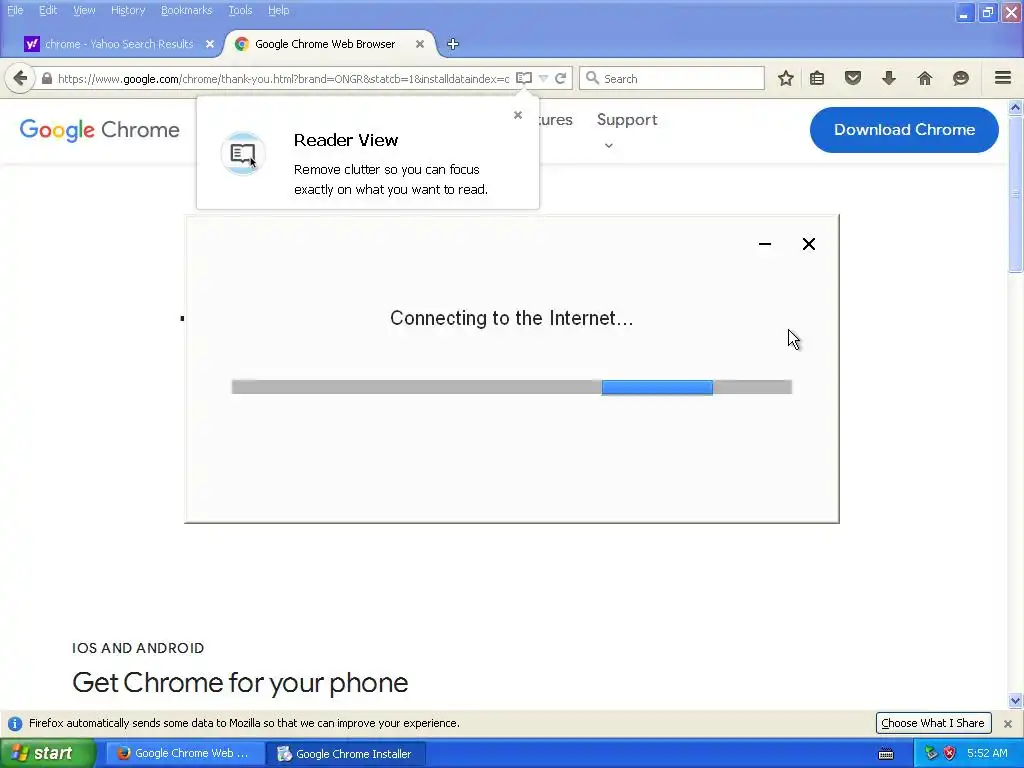Click the IOS AND ANDROID label

point(138,648)
